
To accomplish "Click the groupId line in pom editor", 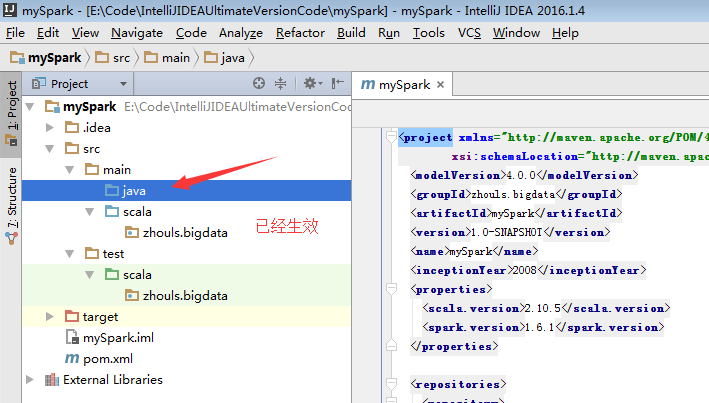I will [516, 194].
